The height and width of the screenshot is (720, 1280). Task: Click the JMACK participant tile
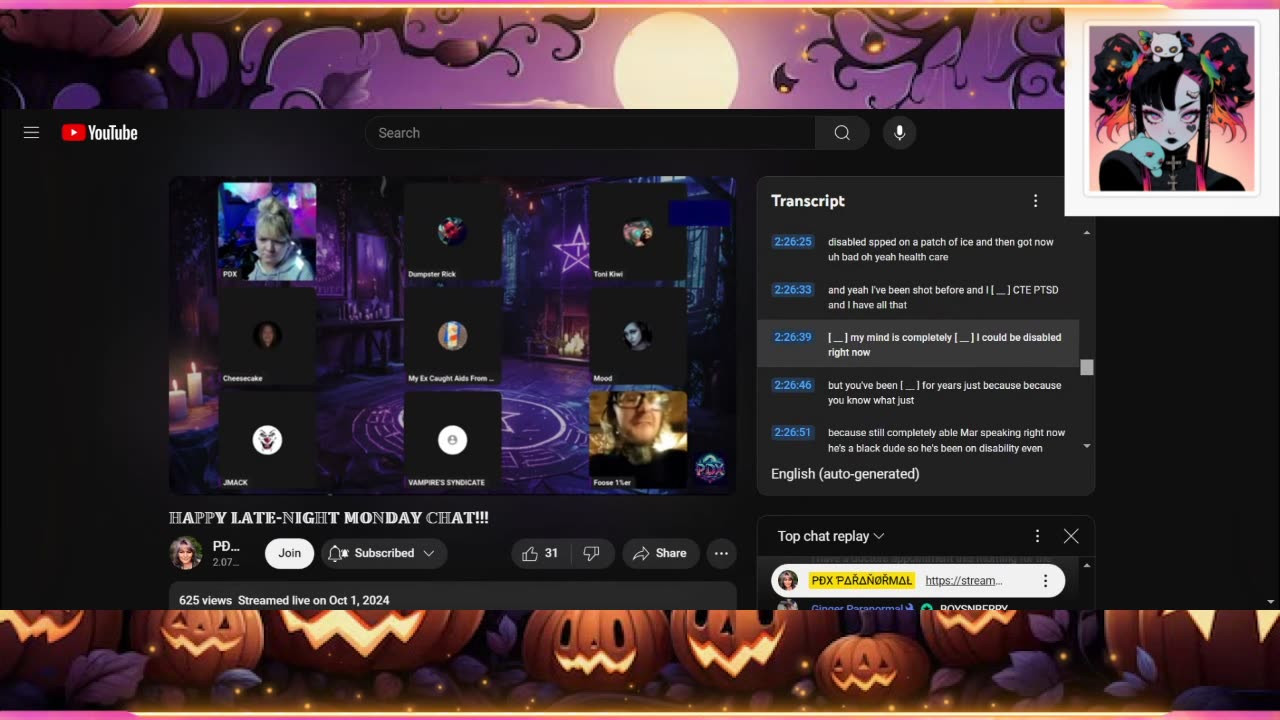(267, 440)
